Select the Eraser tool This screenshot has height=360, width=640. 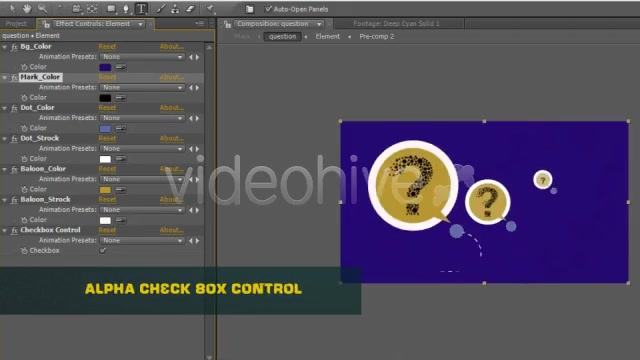(x=190, y=9)
